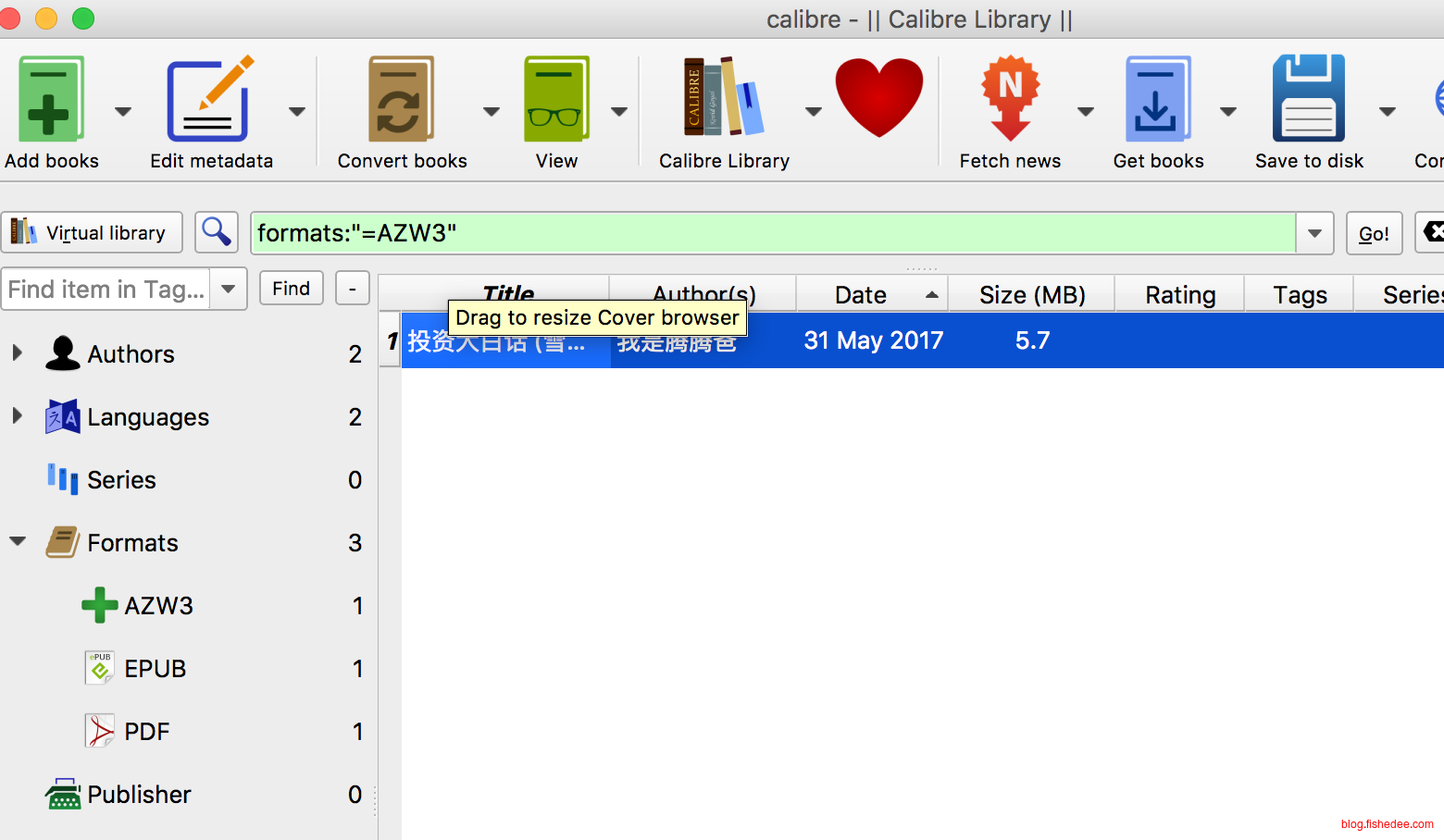Click the Save to disk icon
The width and height of the screenshot is (1444, 840).
[1308, 100]
